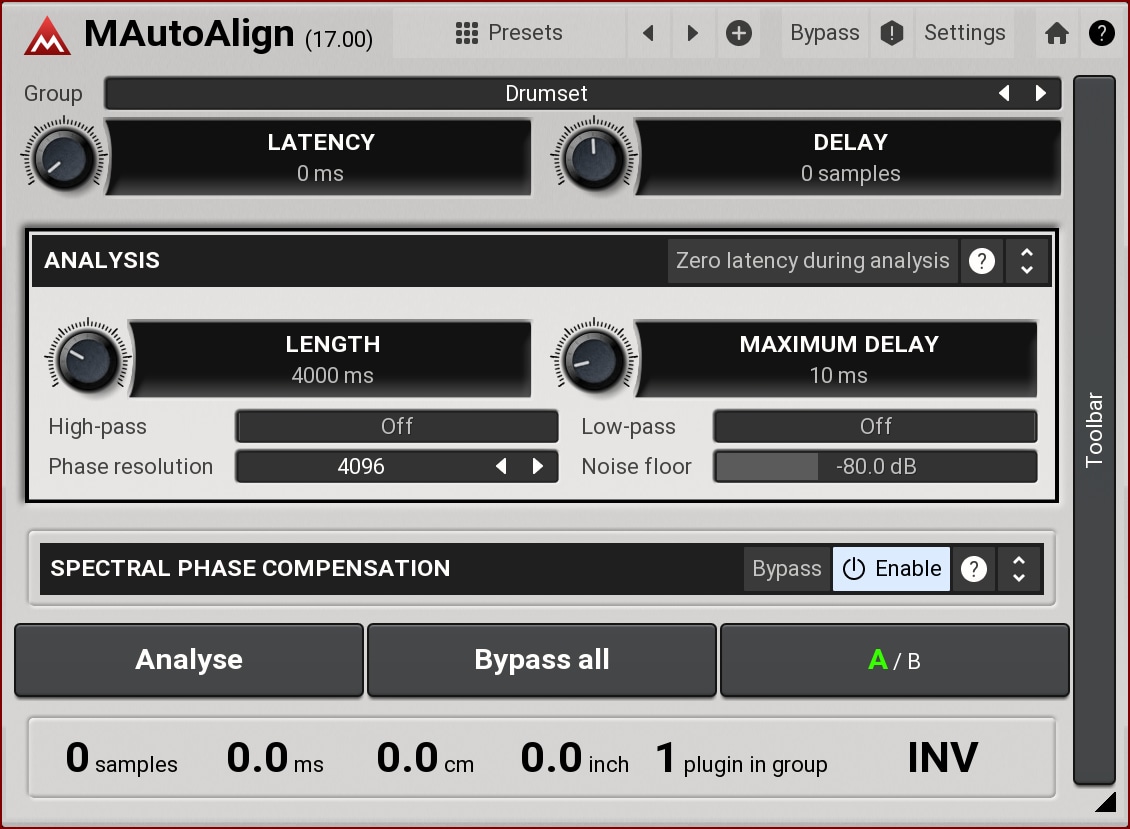Open the Group Drumset dropdown
Image resolution: width=1130 pixels, height=829 pixels.
pos(545,94)
